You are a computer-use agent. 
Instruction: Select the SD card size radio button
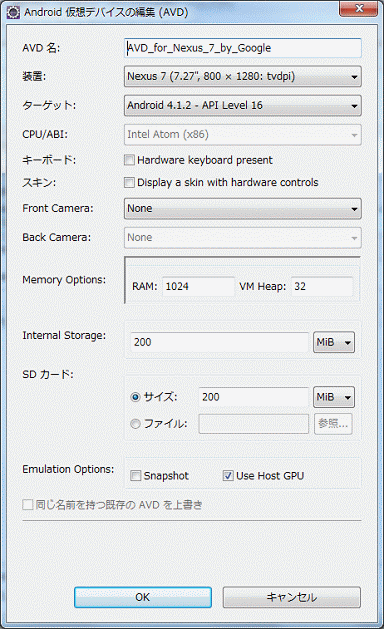point(136,397)
